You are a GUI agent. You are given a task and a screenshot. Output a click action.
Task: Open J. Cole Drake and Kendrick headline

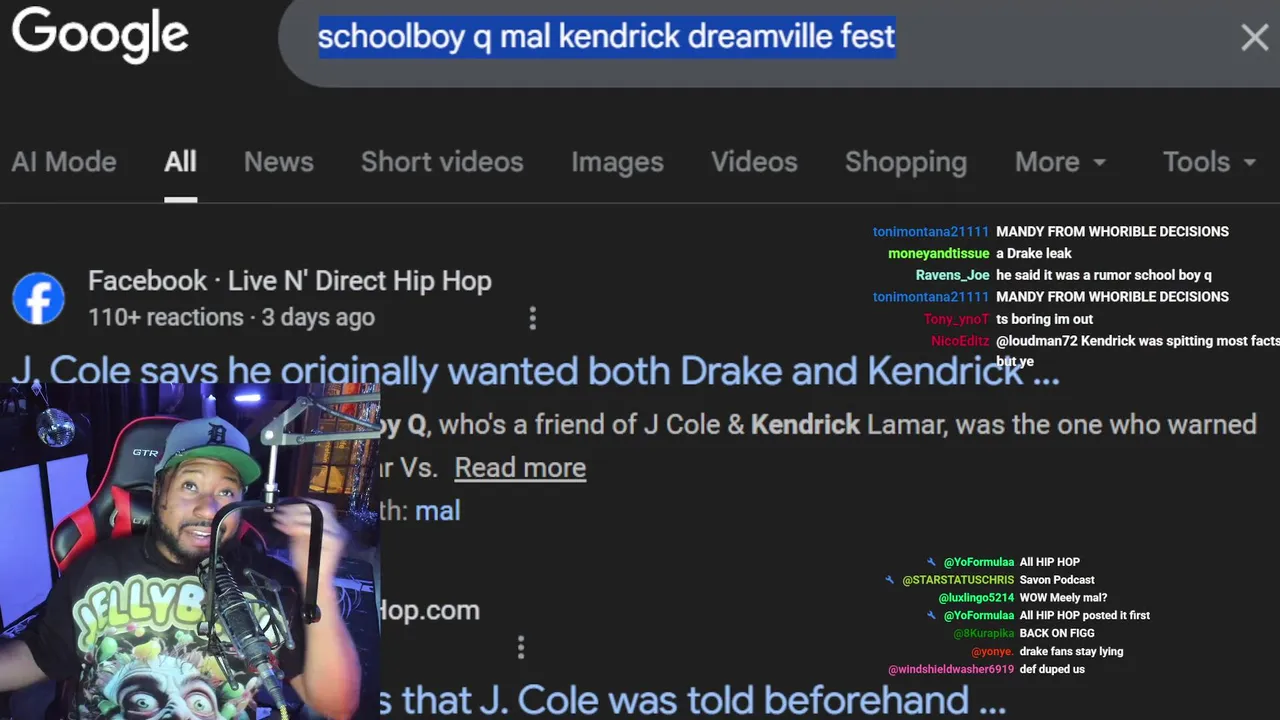(535, 371)
